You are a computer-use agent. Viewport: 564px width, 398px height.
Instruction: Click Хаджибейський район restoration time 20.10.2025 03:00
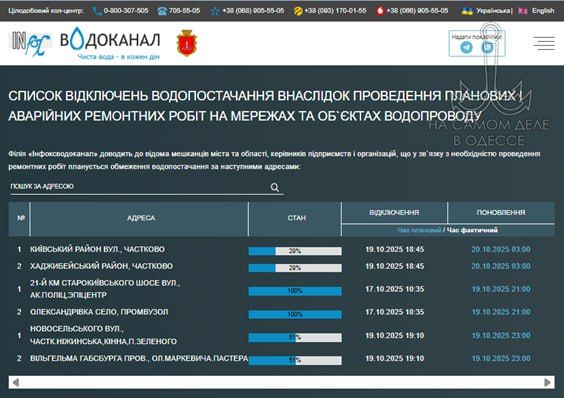(x=501, y=266)
